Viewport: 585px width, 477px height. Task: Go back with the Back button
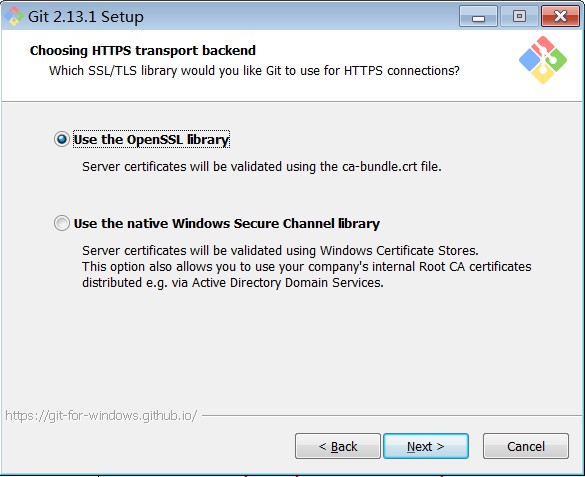[x=338, y=446]
